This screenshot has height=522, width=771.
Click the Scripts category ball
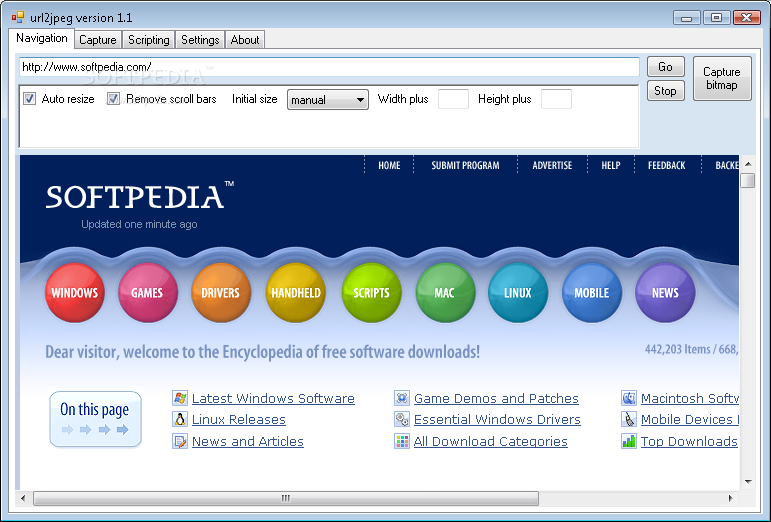pos(371,293)
